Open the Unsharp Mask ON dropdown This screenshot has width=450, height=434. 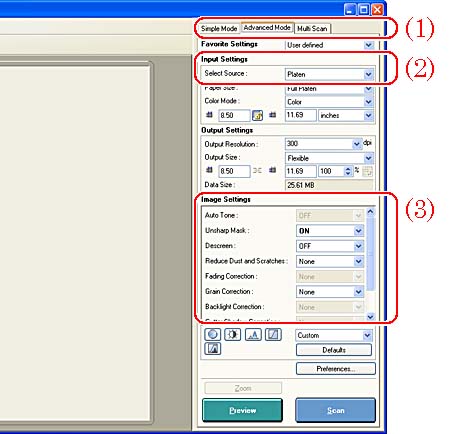coord(330,231)
